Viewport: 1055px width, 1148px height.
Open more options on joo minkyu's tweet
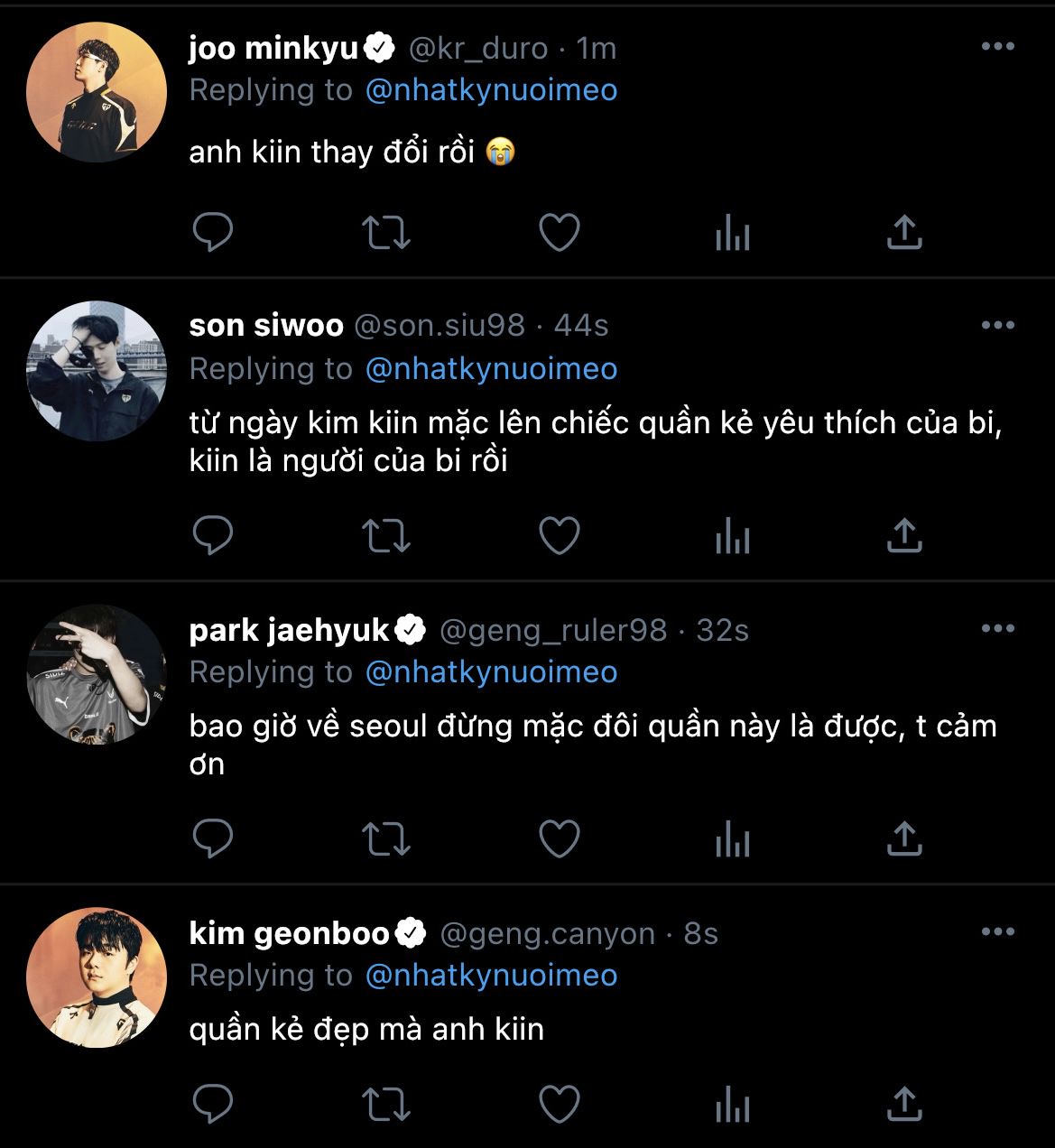997,47
